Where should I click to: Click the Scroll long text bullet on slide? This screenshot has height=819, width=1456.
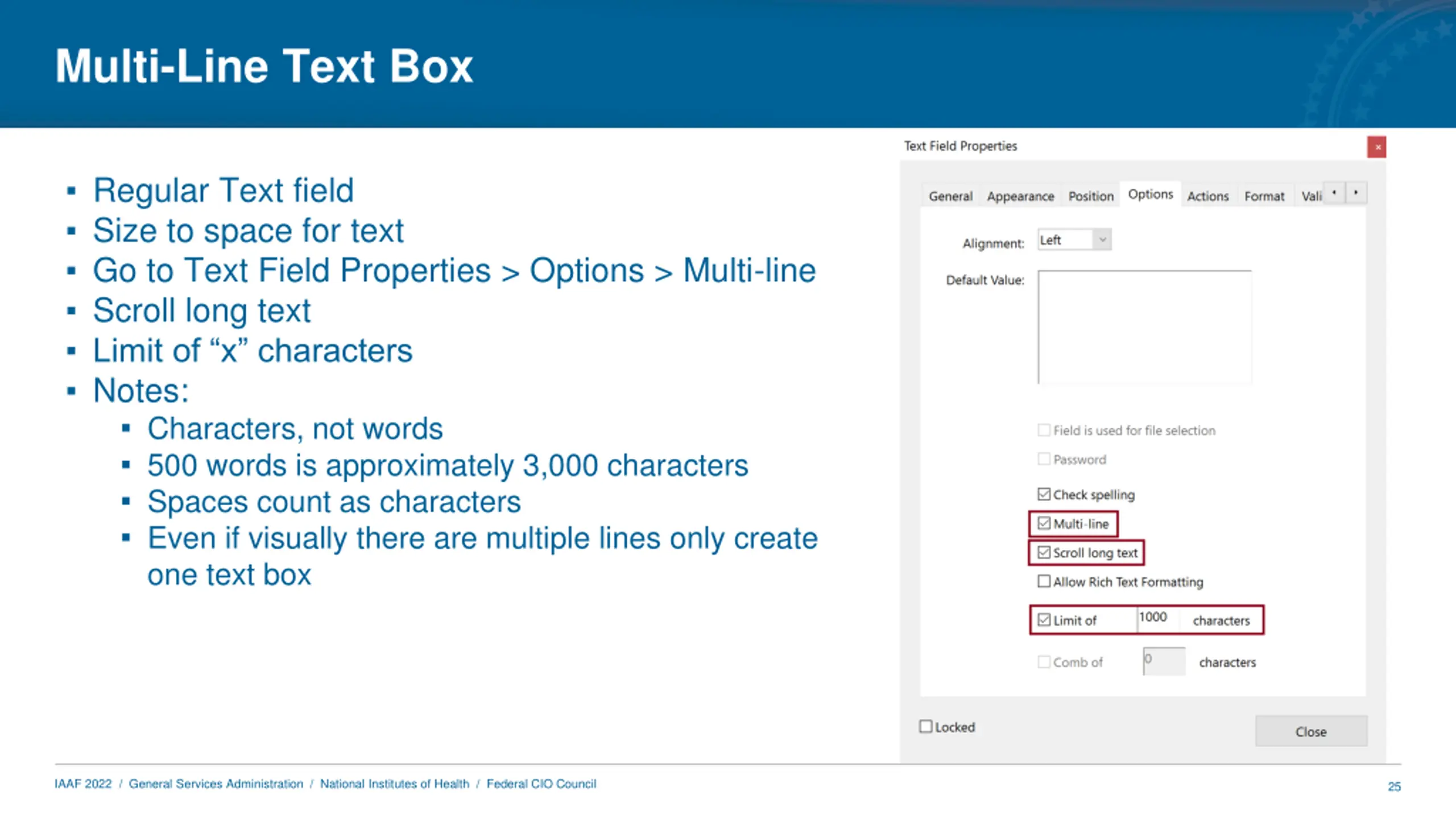(x=202, y=311)
